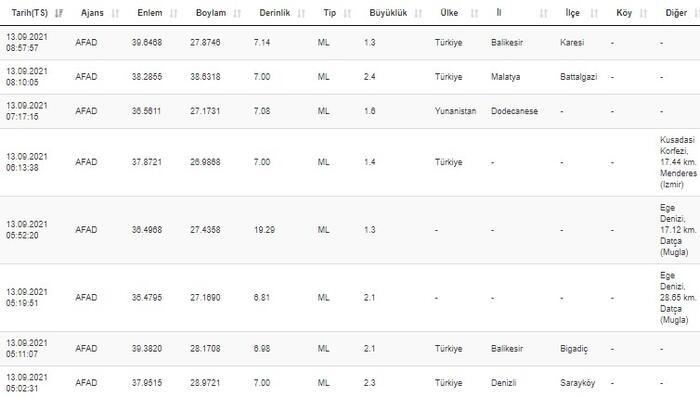Viewport: 700px width, 397px height.
Task: Click the sort arrows next to Ajans
Action: [x=115, y=13]
